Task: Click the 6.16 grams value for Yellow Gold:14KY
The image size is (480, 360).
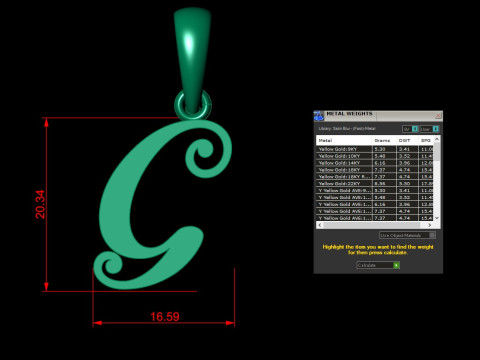Action: click(x=380, y=163)
